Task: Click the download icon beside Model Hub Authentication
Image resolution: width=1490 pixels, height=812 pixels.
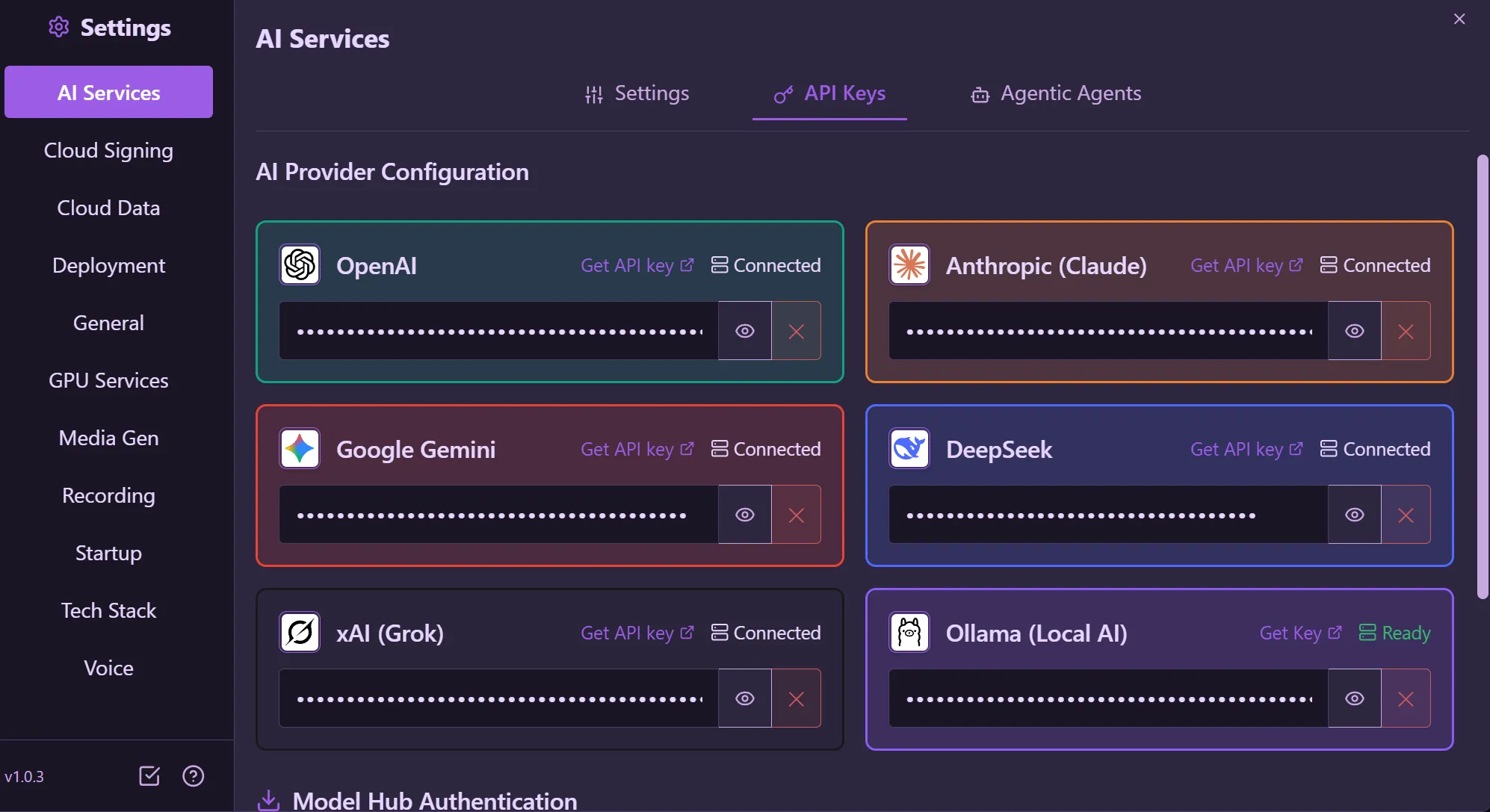Action: pyautogui.click(x=268, y=801)
